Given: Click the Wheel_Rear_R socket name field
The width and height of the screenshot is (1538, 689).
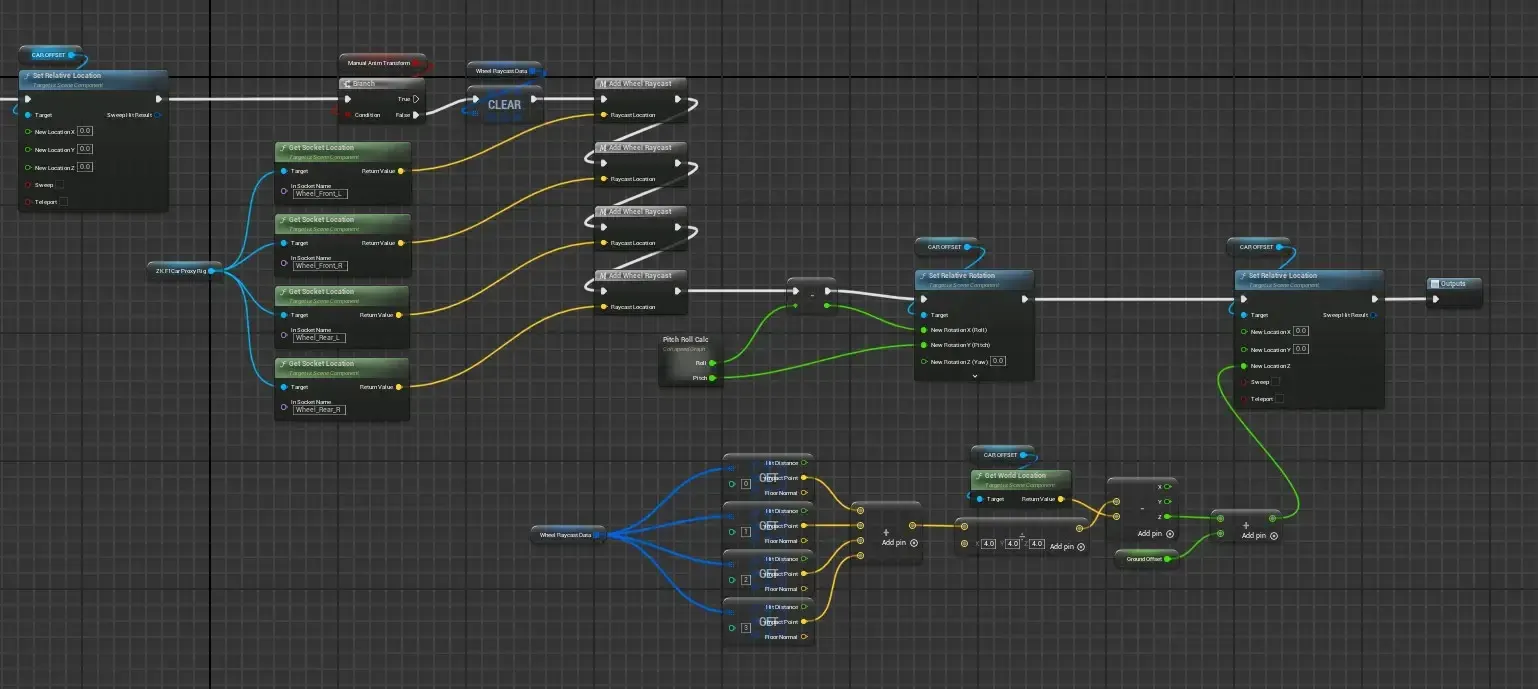Looking at the screenshot, I should (x=320, y=410).
